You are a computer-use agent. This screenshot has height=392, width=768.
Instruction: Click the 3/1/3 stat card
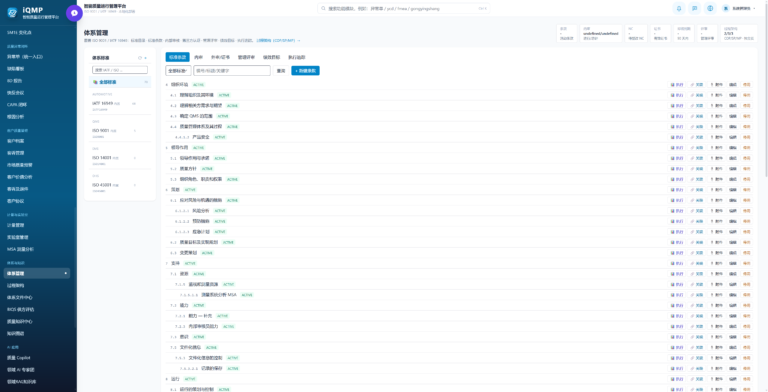pos(739,34)
